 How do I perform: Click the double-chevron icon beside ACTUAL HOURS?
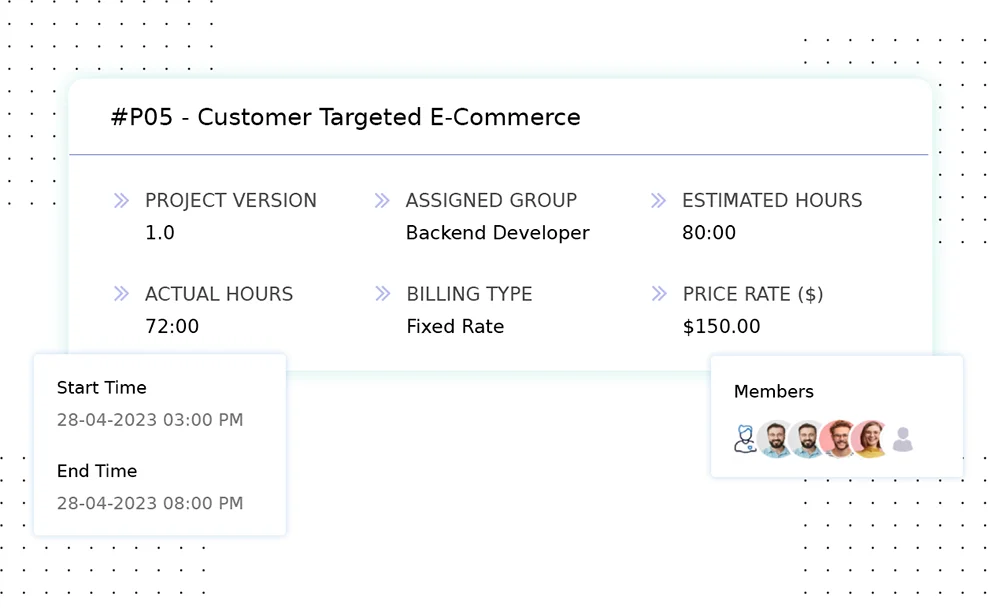click(x=122, y=294)
